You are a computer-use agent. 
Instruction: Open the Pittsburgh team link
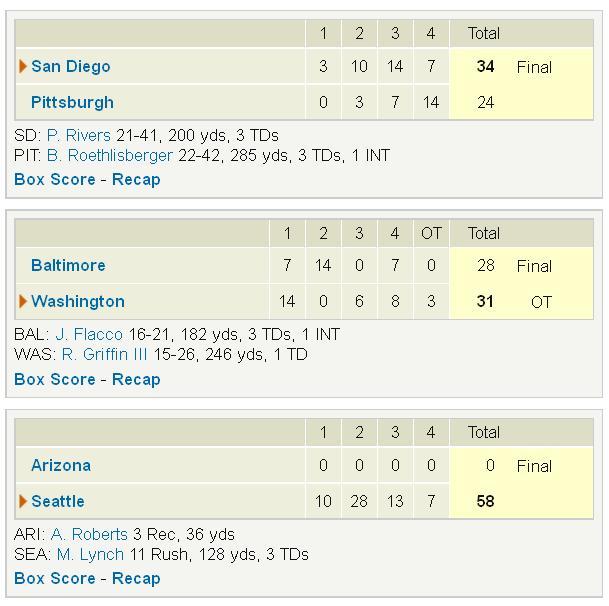tap(72, 102)
